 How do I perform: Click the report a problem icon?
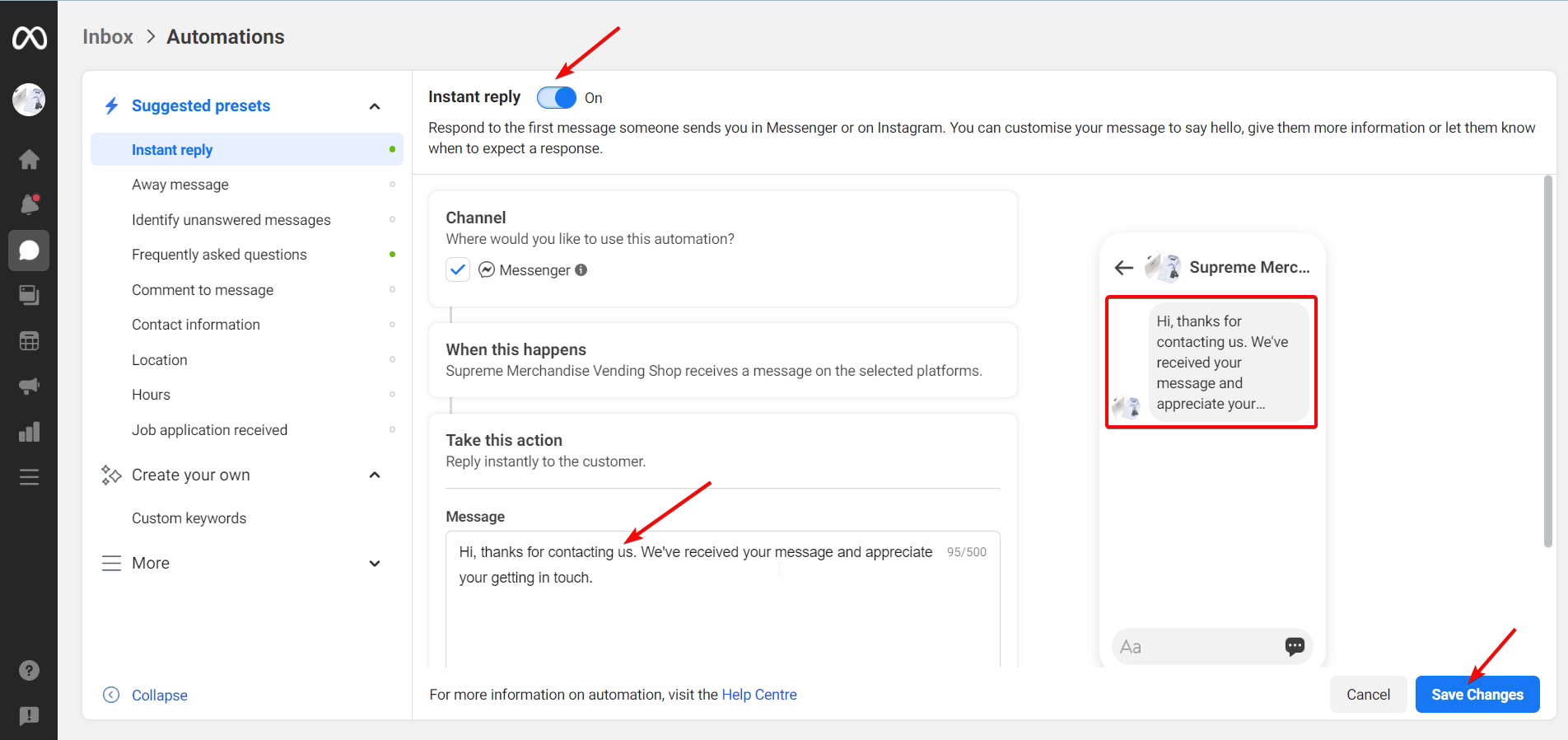click(29, 715)
